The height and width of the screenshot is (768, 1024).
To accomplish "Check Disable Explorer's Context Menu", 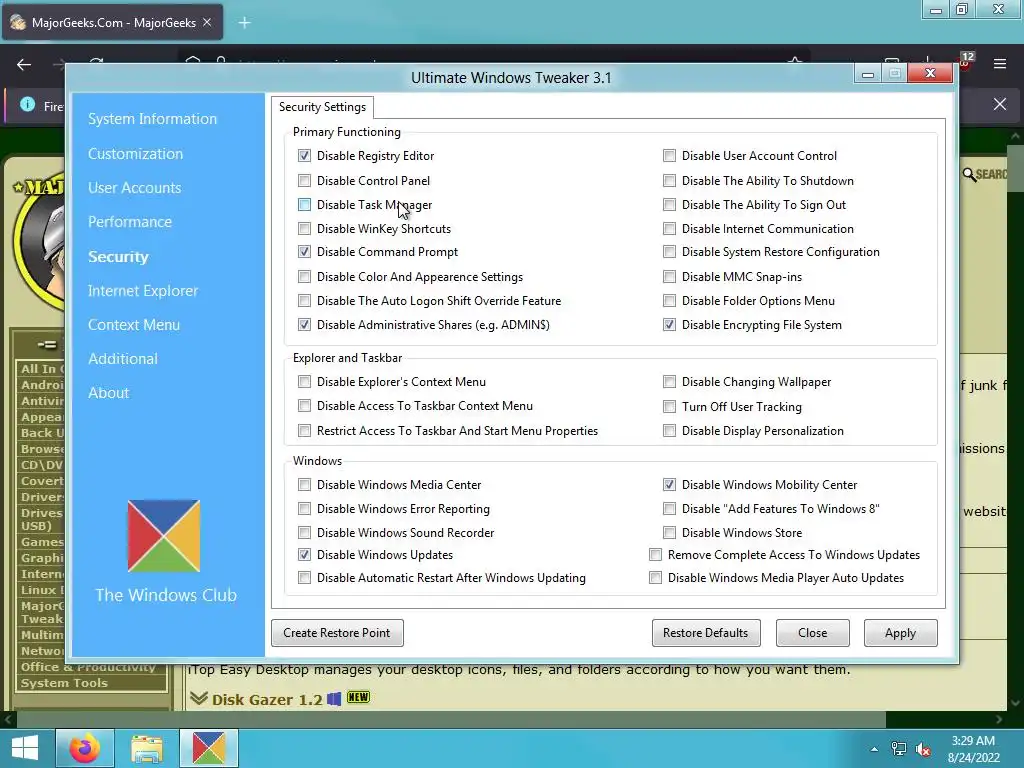I will (x=304, y=381).
